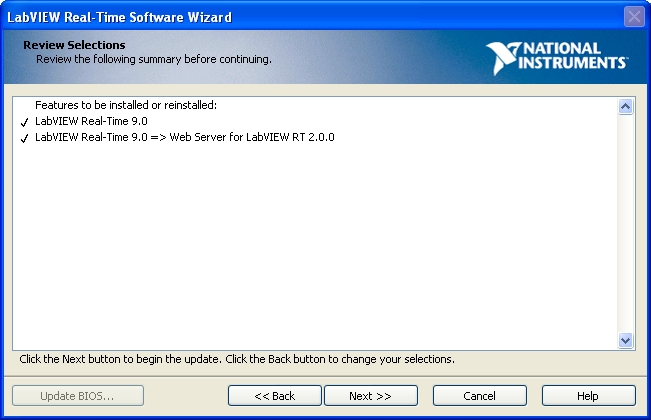Click 'Features to be installed or reinstalled:' heading
Viewport: 651px width, 420px height.
click(126, 105)
